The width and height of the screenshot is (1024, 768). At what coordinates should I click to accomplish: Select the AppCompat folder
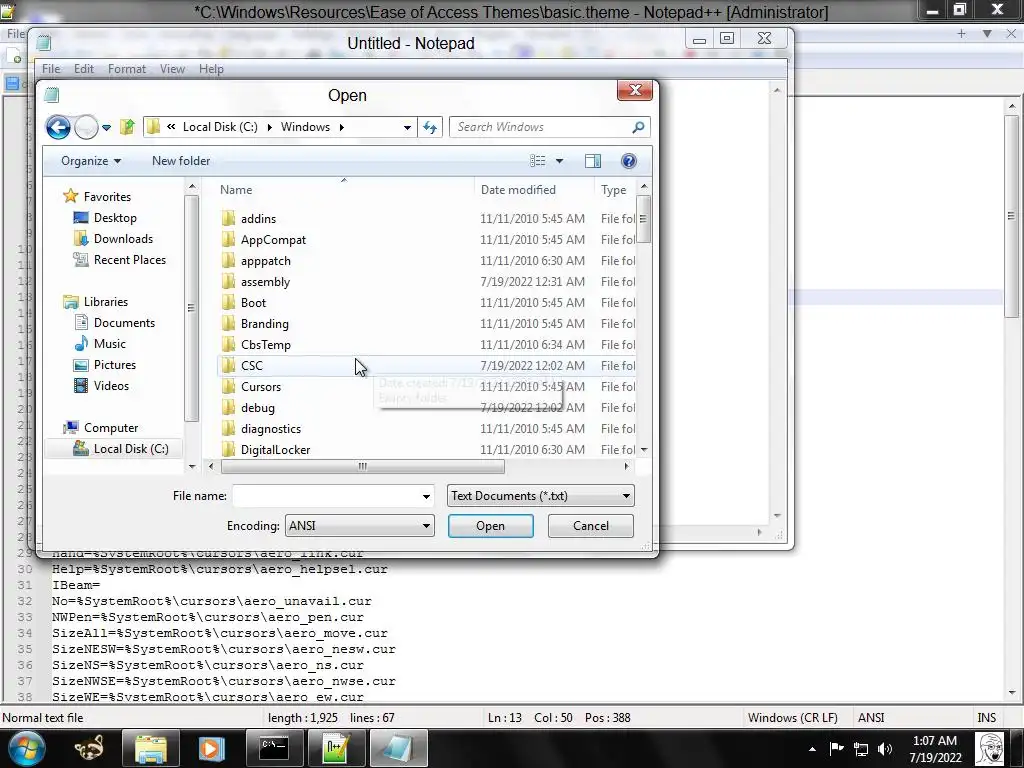pos(273,240)
